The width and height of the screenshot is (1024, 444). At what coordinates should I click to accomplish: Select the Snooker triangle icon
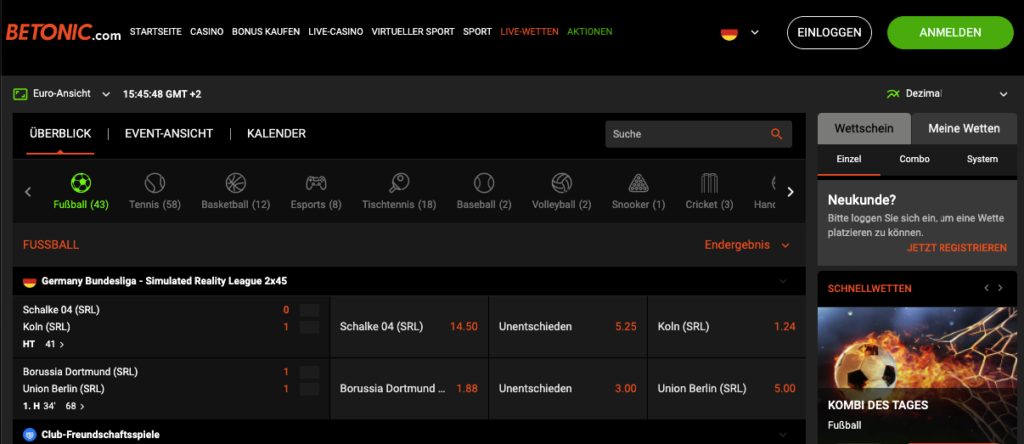pos(638,183)
